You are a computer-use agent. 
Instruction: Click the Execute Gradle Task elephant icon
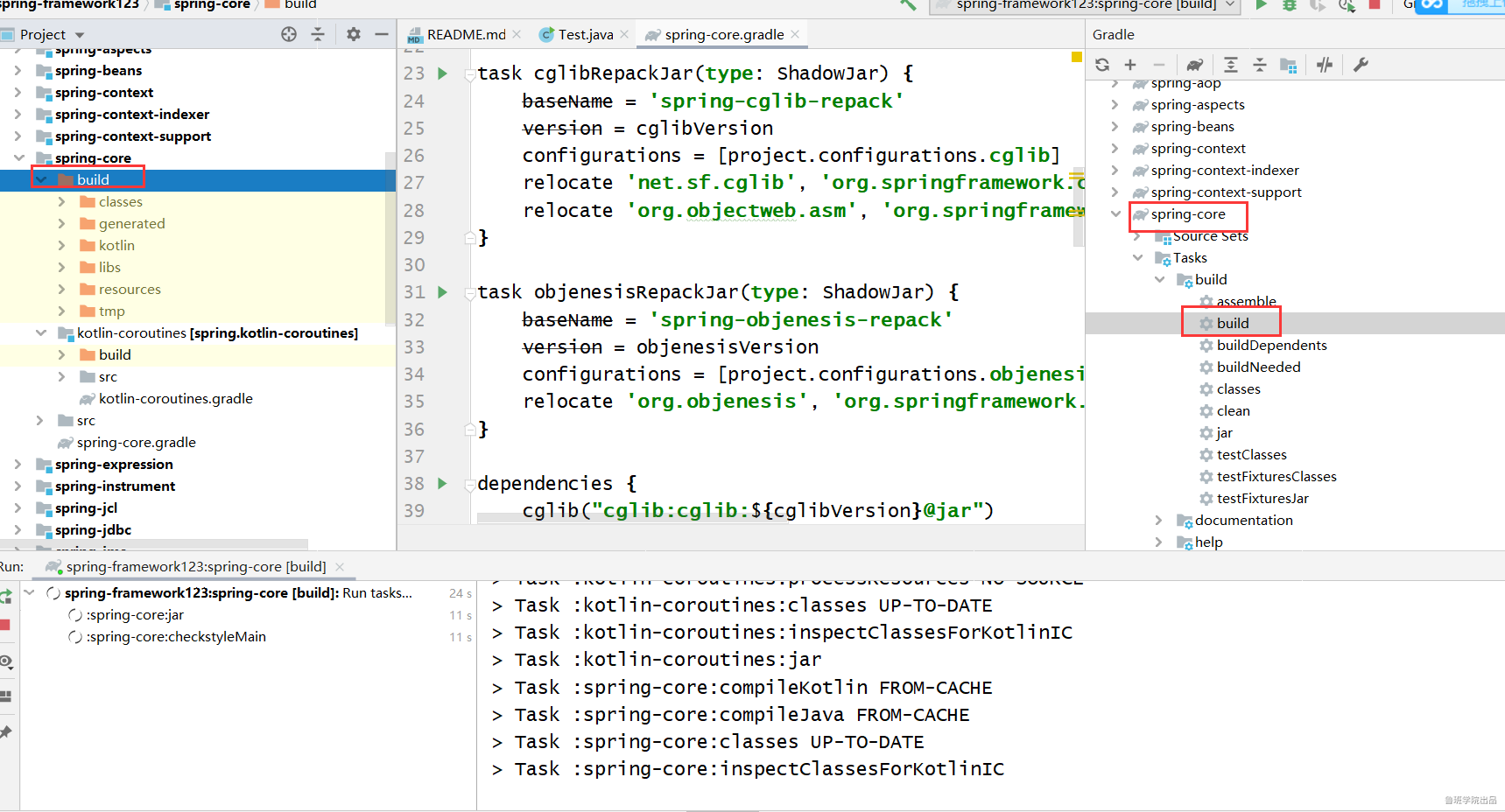click(x=1195, y=65)
